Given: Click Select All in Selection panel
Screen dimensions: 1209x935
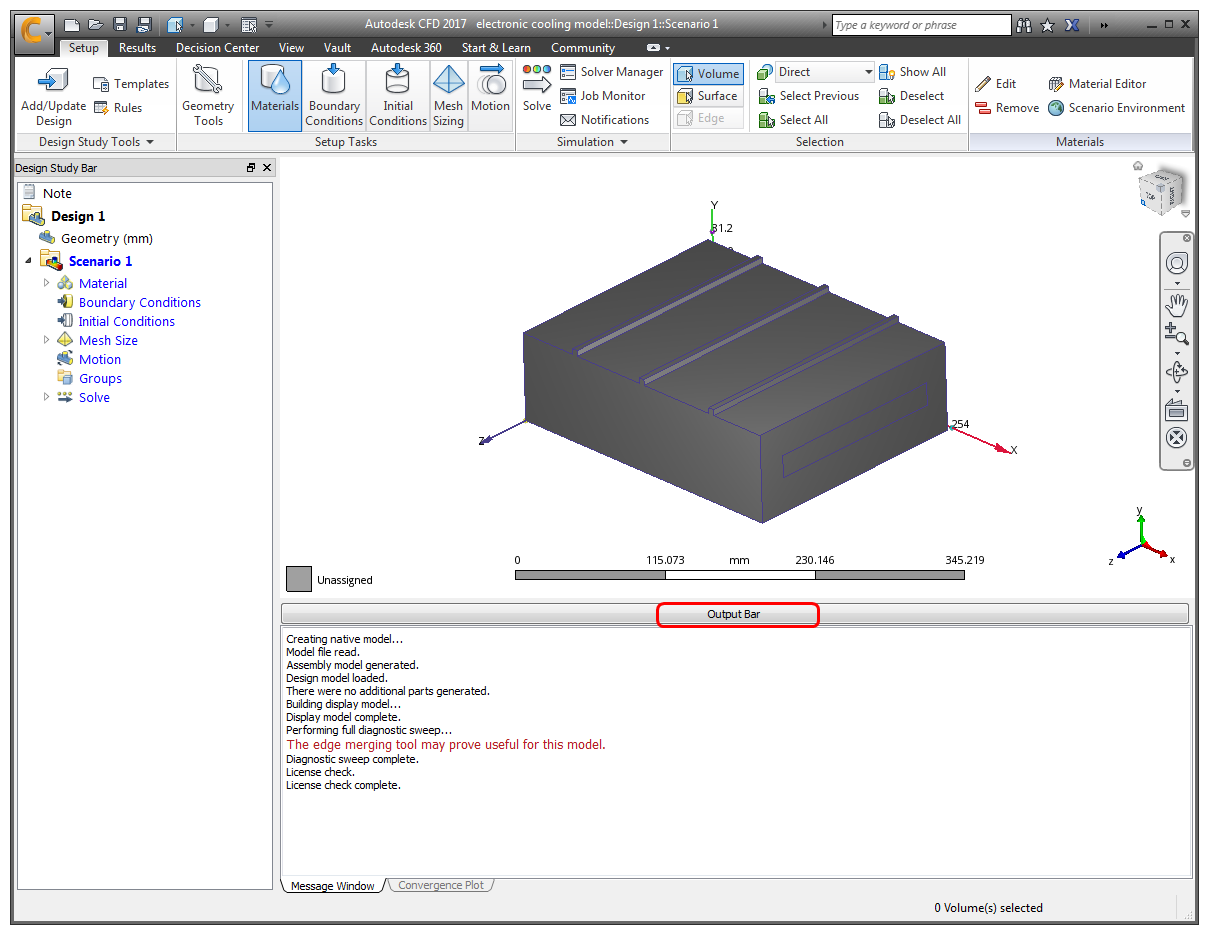Looking at the screenshot, I should pos(793,120).
